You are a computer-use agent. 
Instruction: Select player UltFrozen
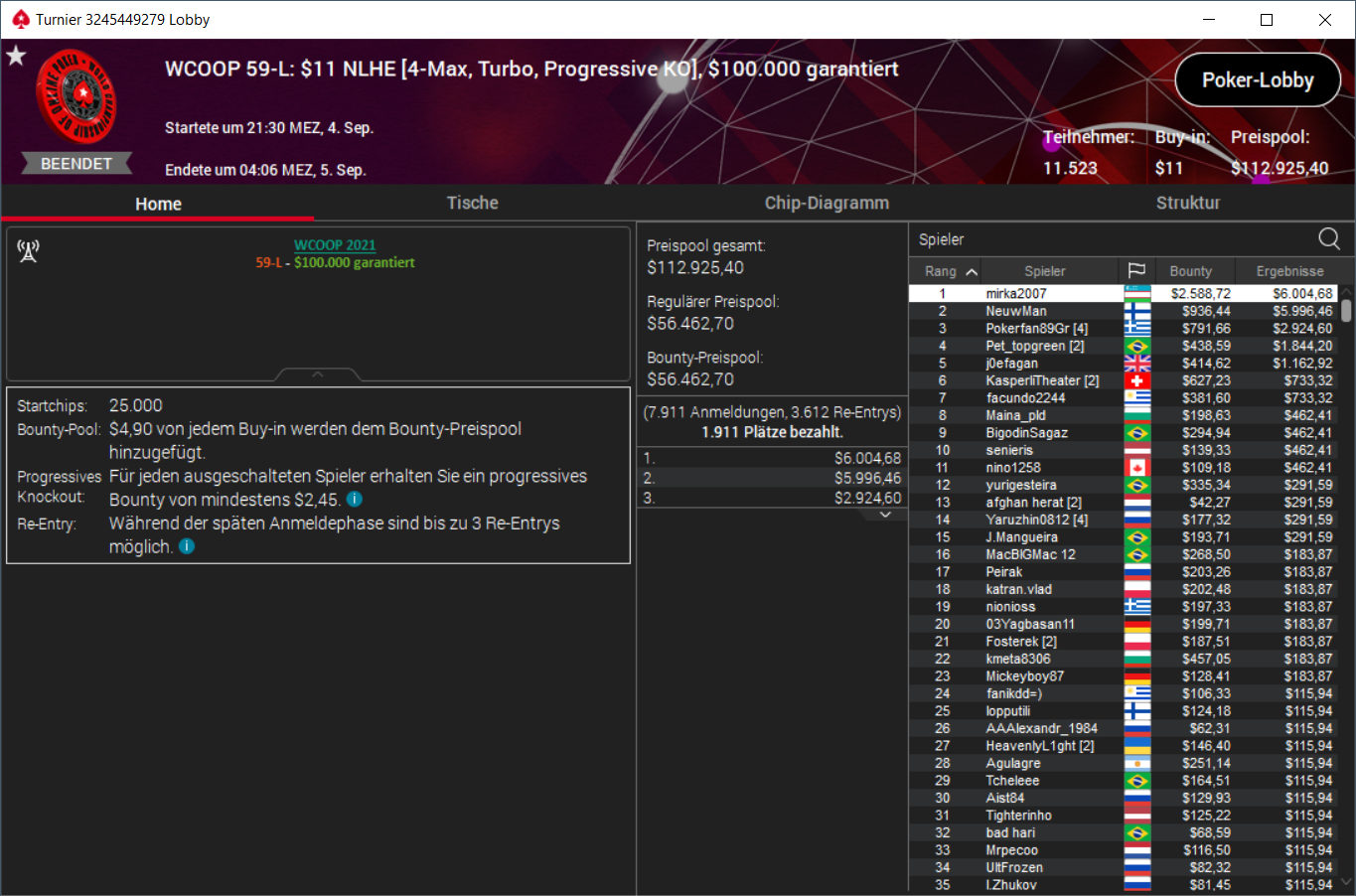click(1124, 867)
